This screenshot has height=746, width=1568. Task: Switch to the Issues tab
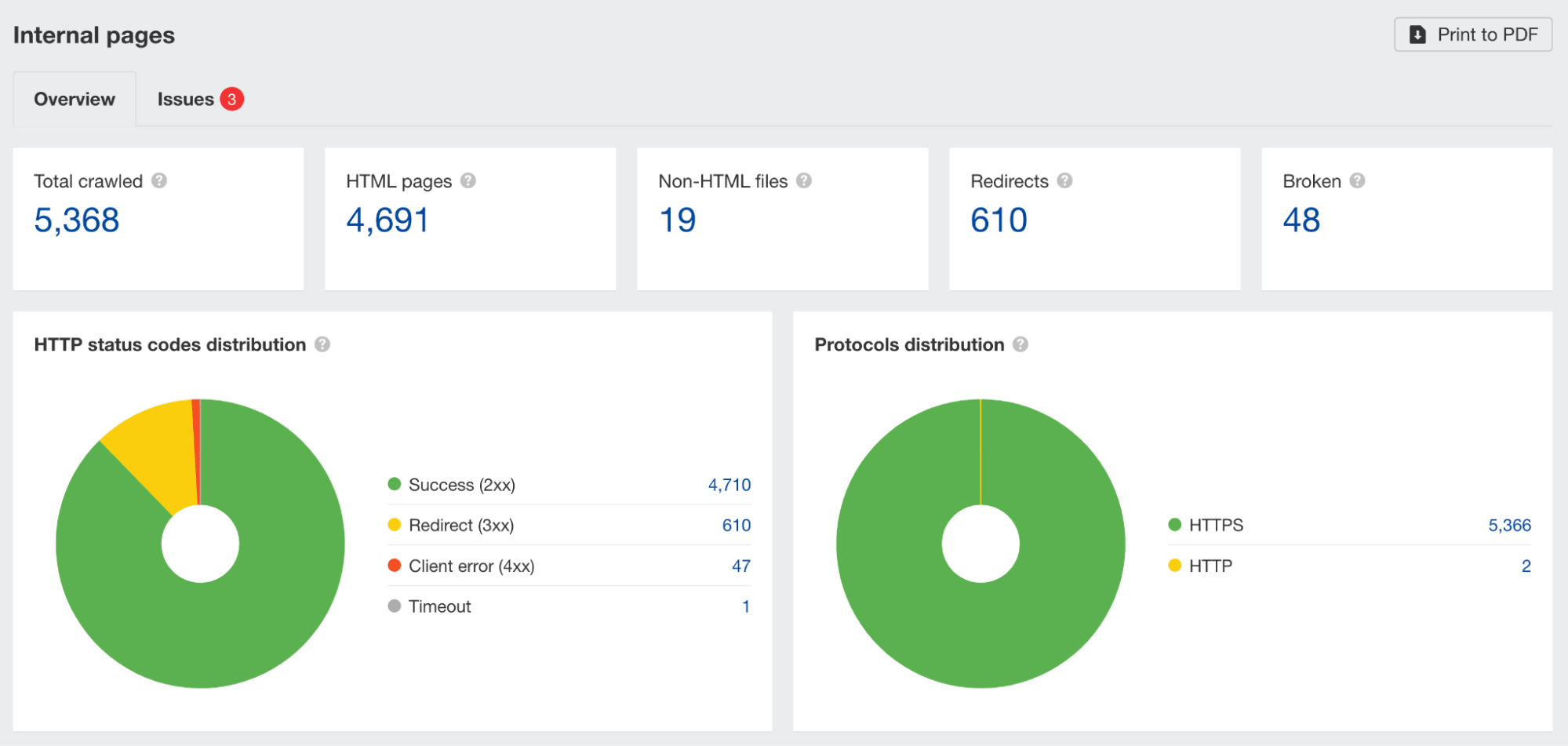coord(187,99)
